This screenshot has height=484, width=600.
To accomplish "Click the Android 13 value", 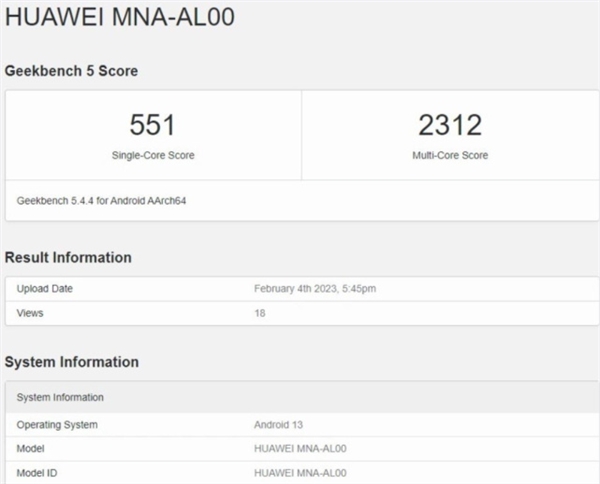I will coord(279,425).
